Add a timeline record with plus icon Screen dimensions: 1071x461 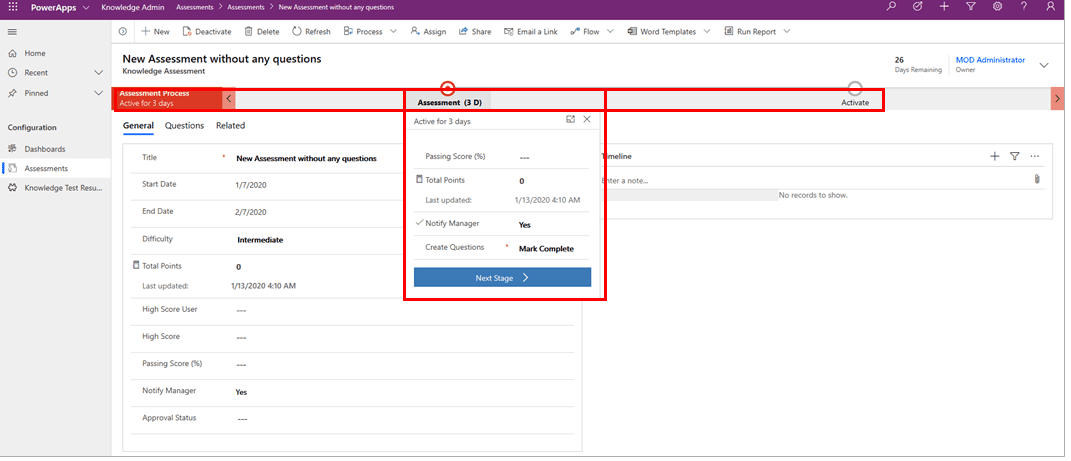(x=994, y=156)
